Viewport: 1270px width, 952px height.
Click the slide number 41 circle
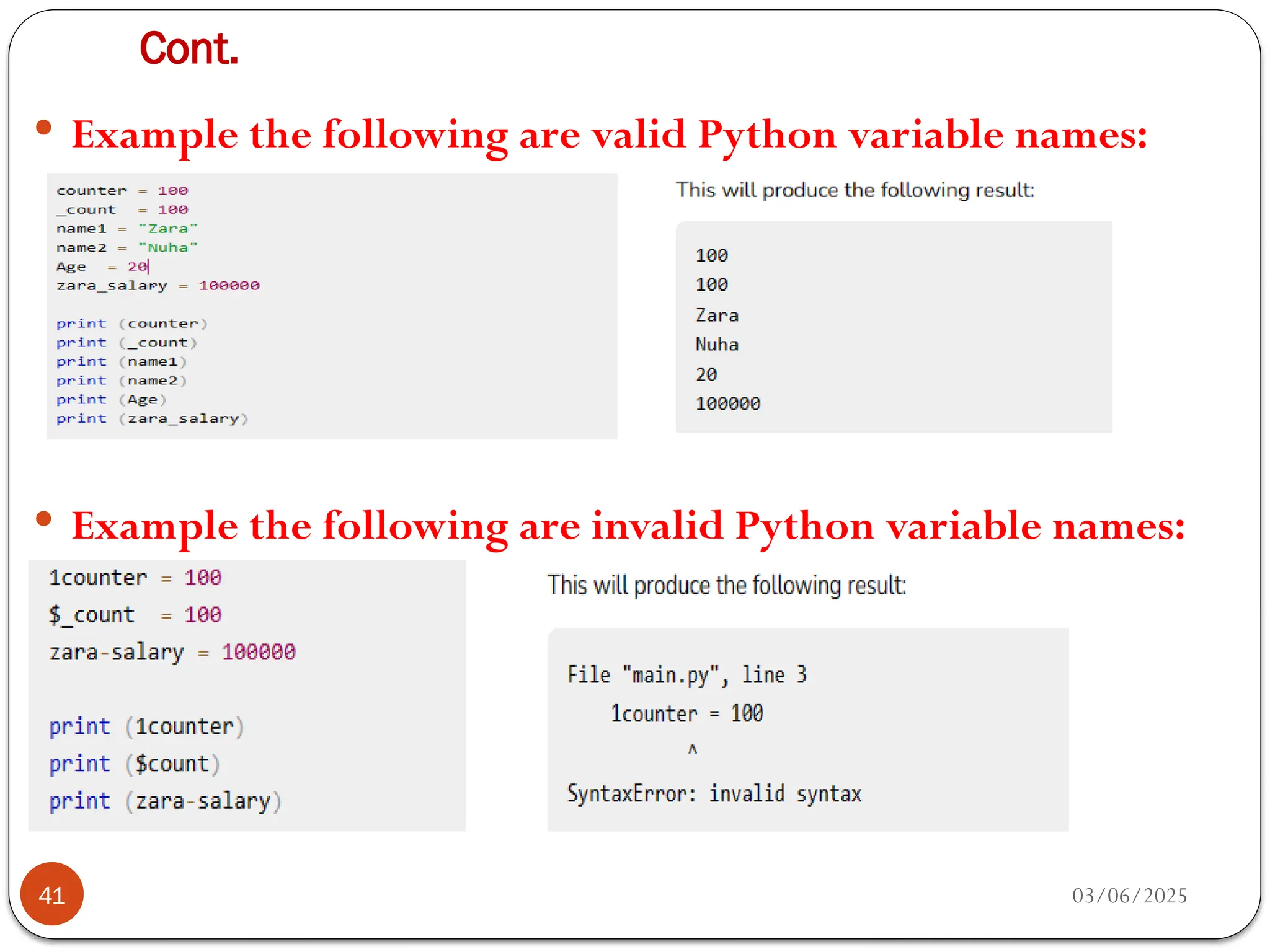tap(52, 894)
